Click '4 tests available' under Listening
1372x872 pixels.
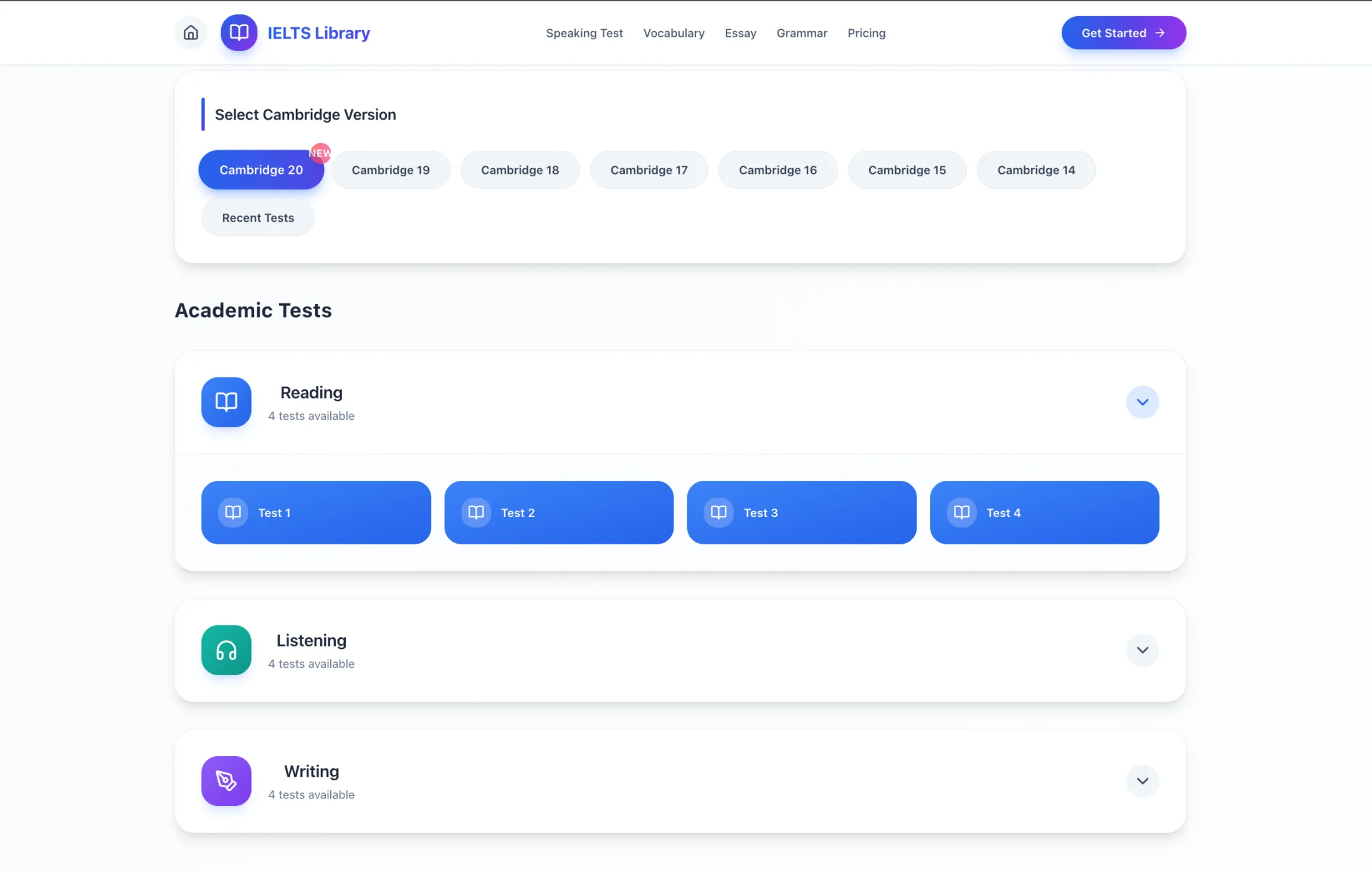point(311,663)
